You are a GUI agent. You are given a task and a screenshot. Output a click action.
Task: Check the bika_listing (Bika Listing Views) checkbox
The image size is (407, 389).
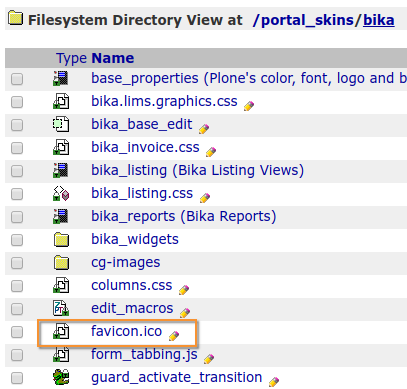17,171
